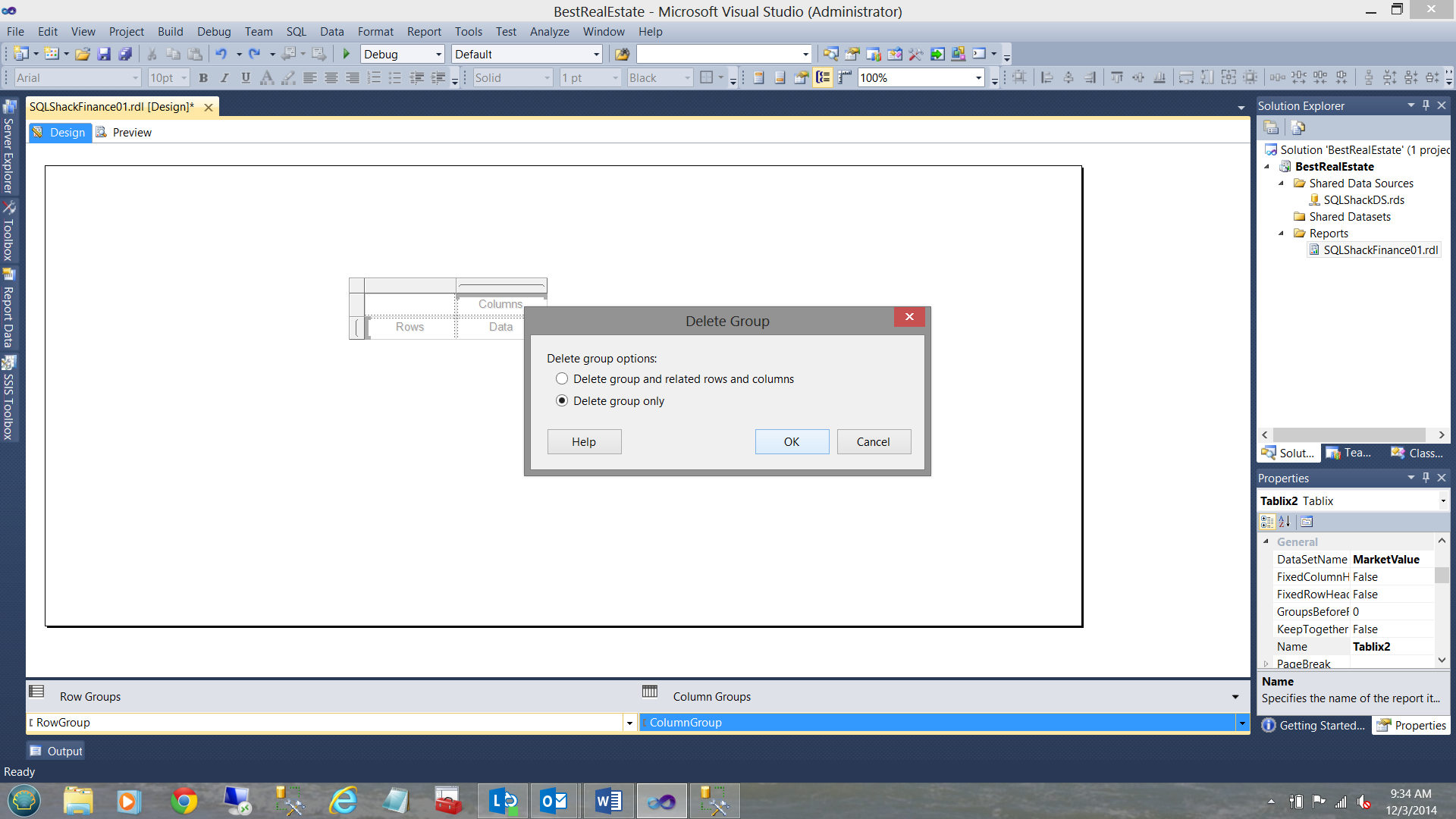The height and width of the screenshot is (819, 1456).
Task: Open Word from the taskbar
Action: pyautogui.click(x=608, y=801)
